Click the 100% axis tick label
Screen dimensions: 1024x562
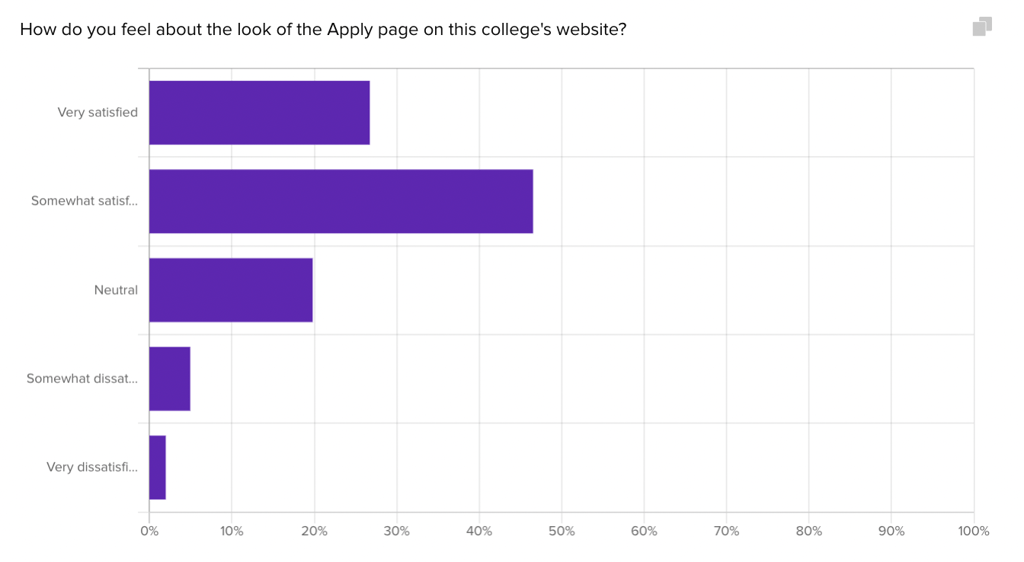click(974, 531)
